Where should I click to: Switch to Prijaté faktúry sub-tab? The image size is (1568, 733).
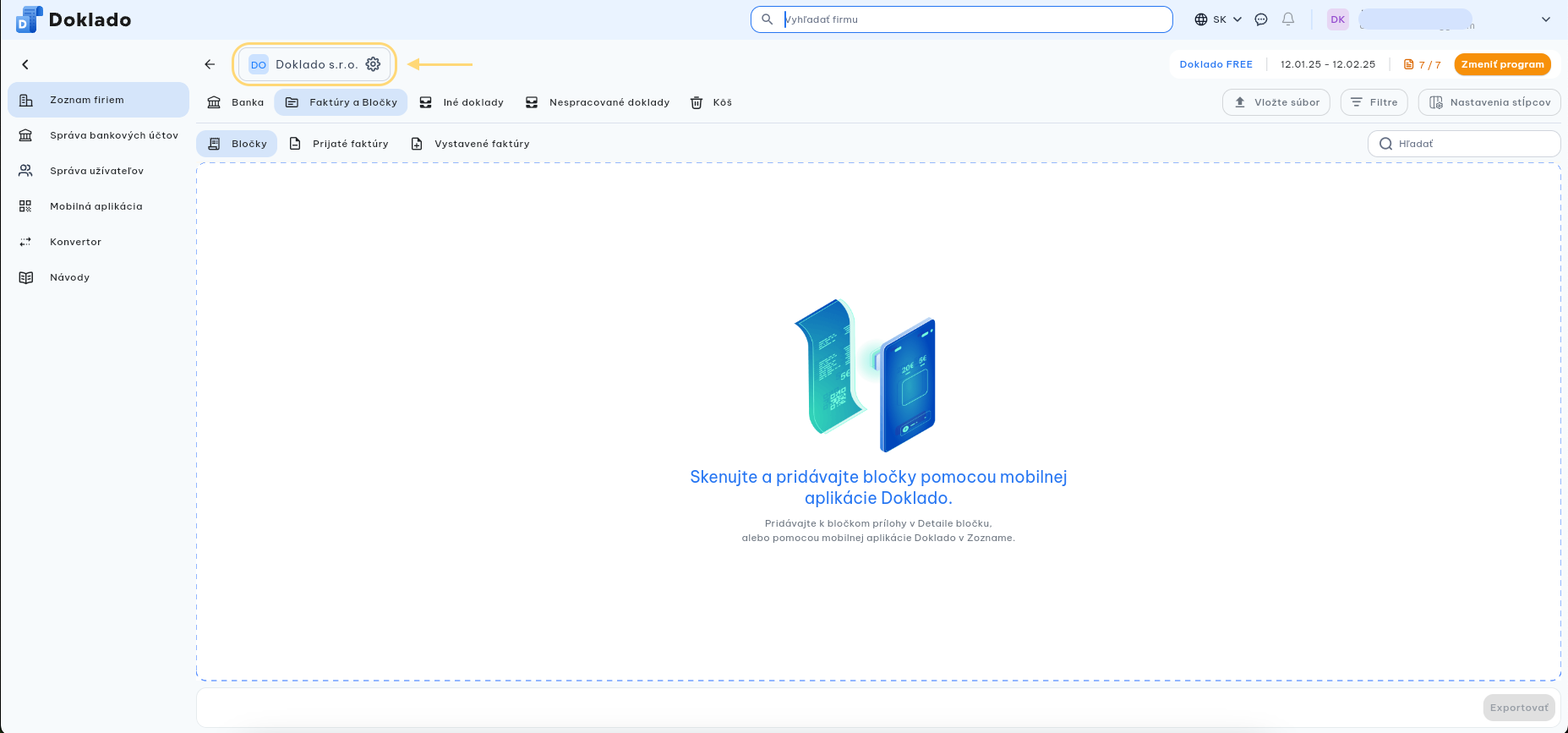[x=339, y=144]
